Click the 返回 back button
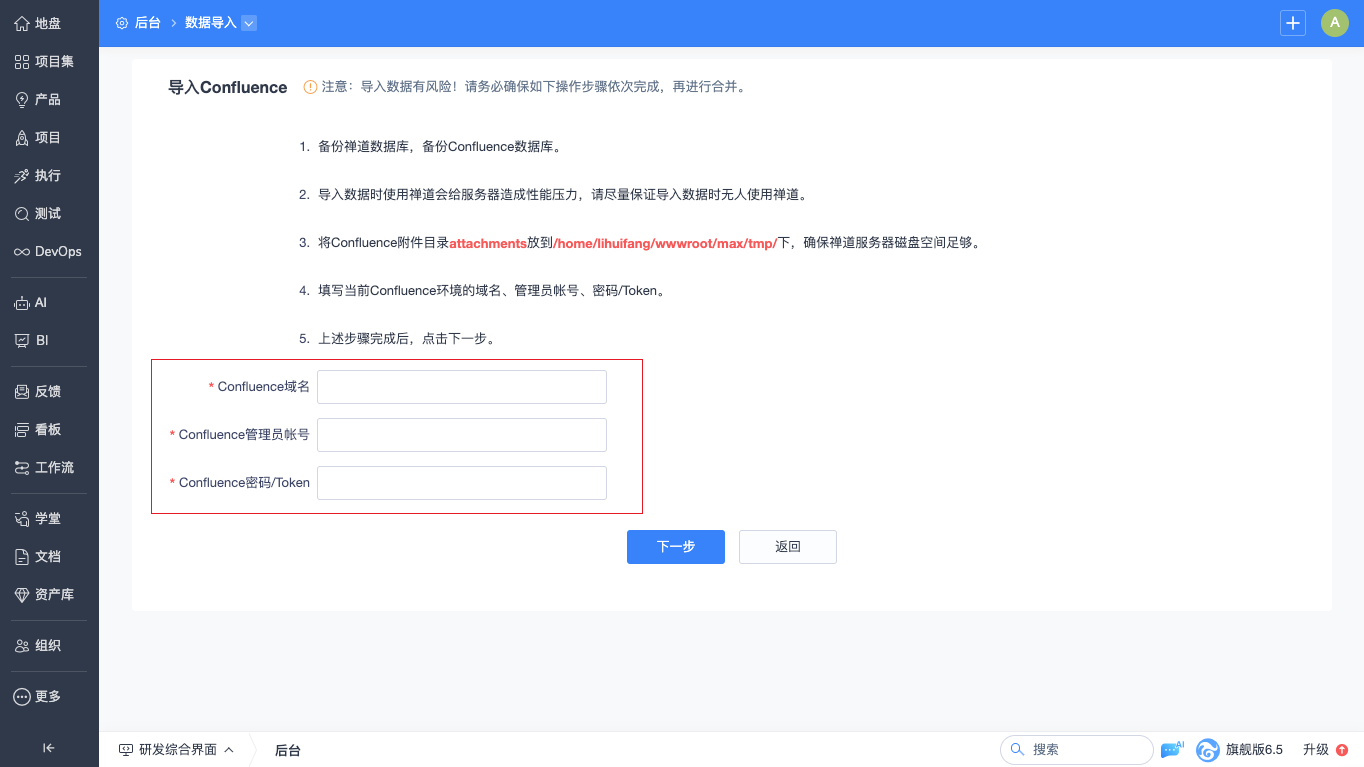The image size is (1364, 767). coord(788,547)
